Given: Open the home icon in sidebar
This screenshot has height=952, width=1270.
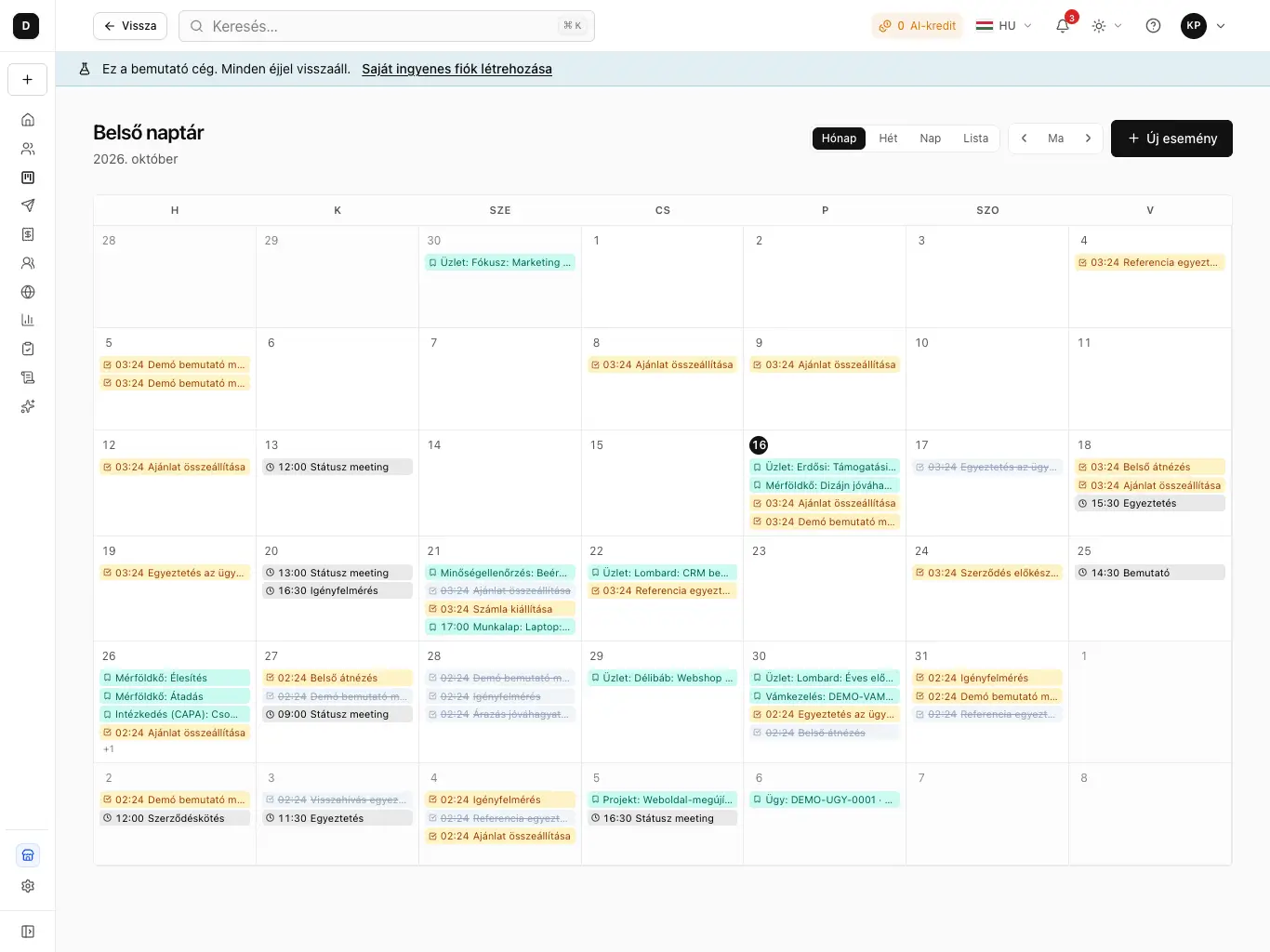Looking at the screenshot, I should coord(28,120).
